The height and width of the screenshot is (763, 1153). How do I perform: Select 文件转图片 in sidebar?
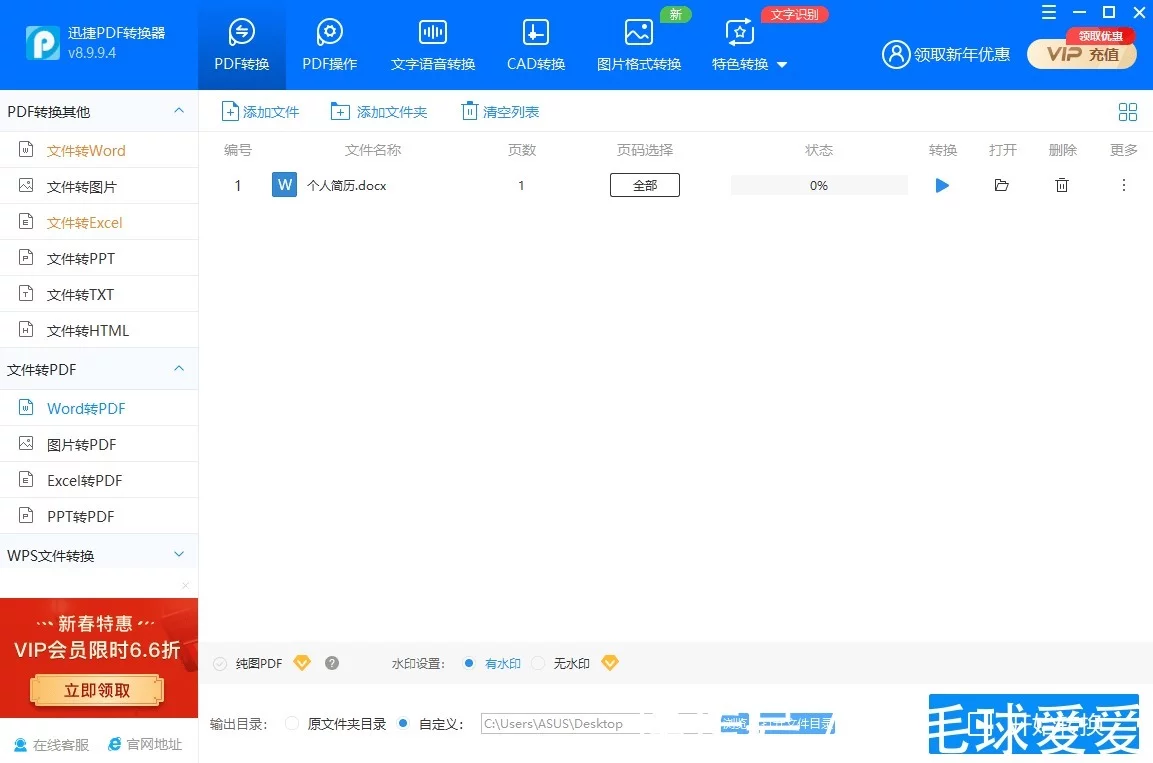coord(99,186)
